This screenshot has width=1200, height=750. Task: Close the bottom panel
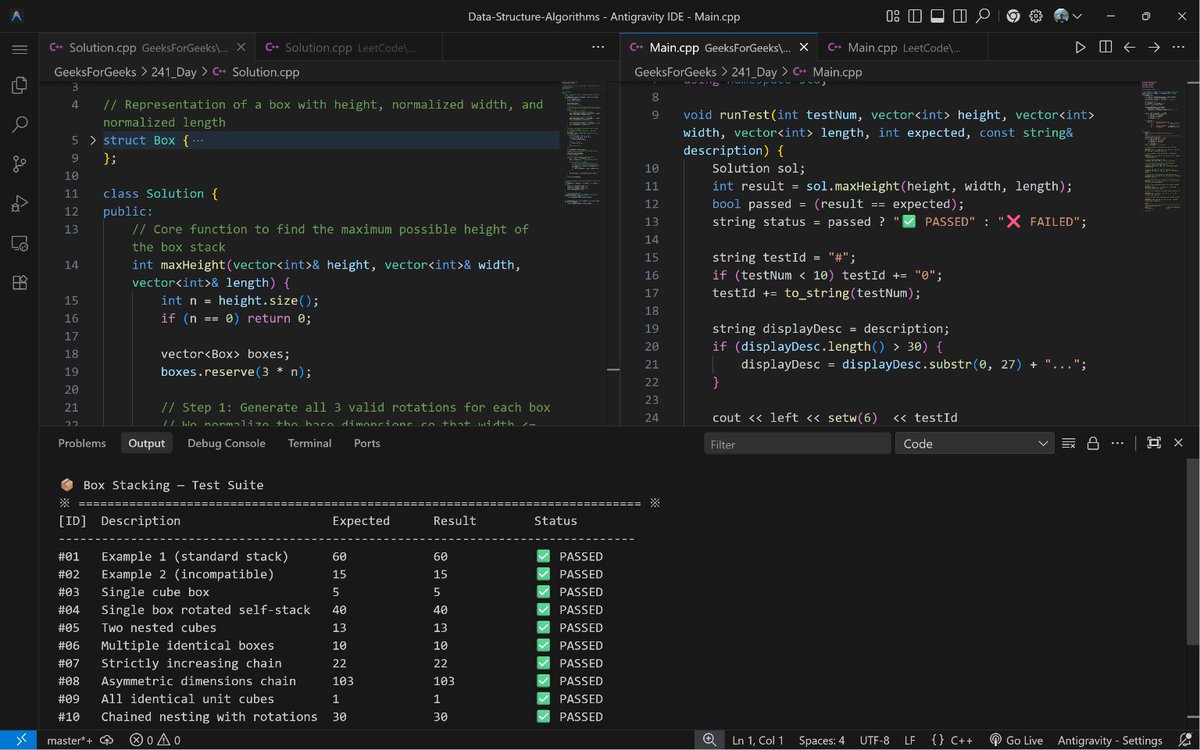[x=1178, y=443]
